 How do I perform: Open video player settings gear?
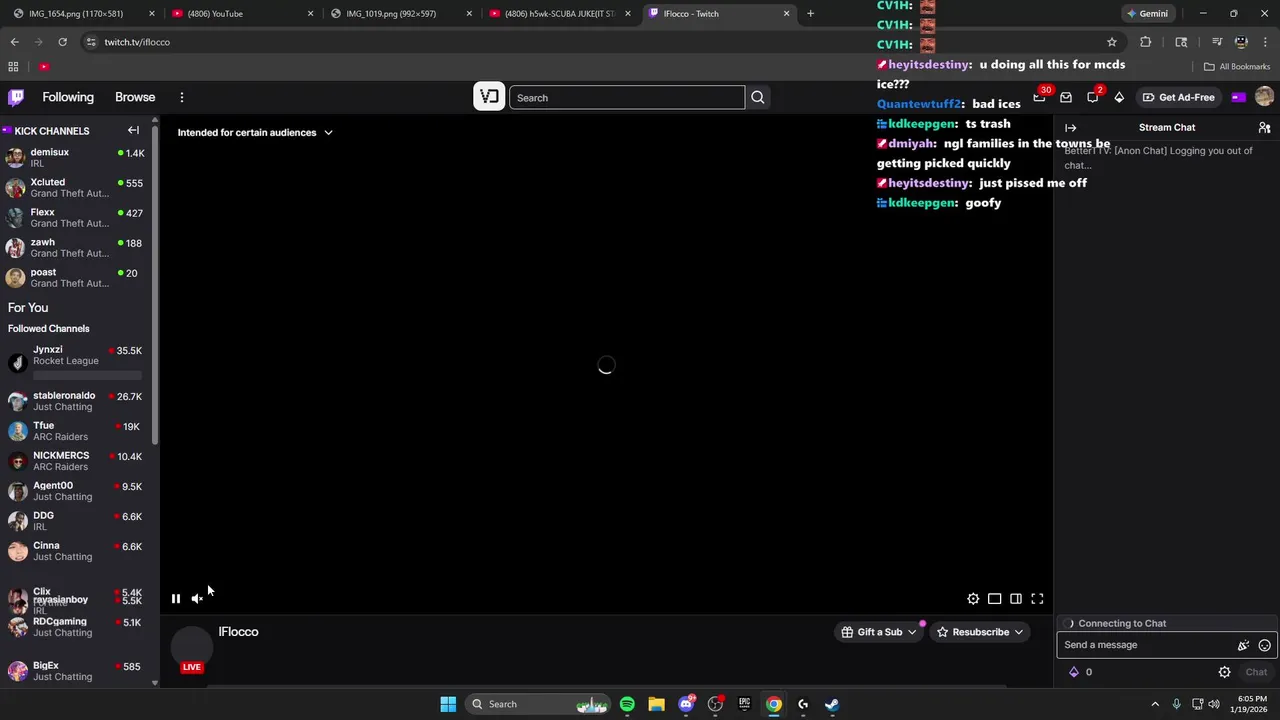(973, 599)
